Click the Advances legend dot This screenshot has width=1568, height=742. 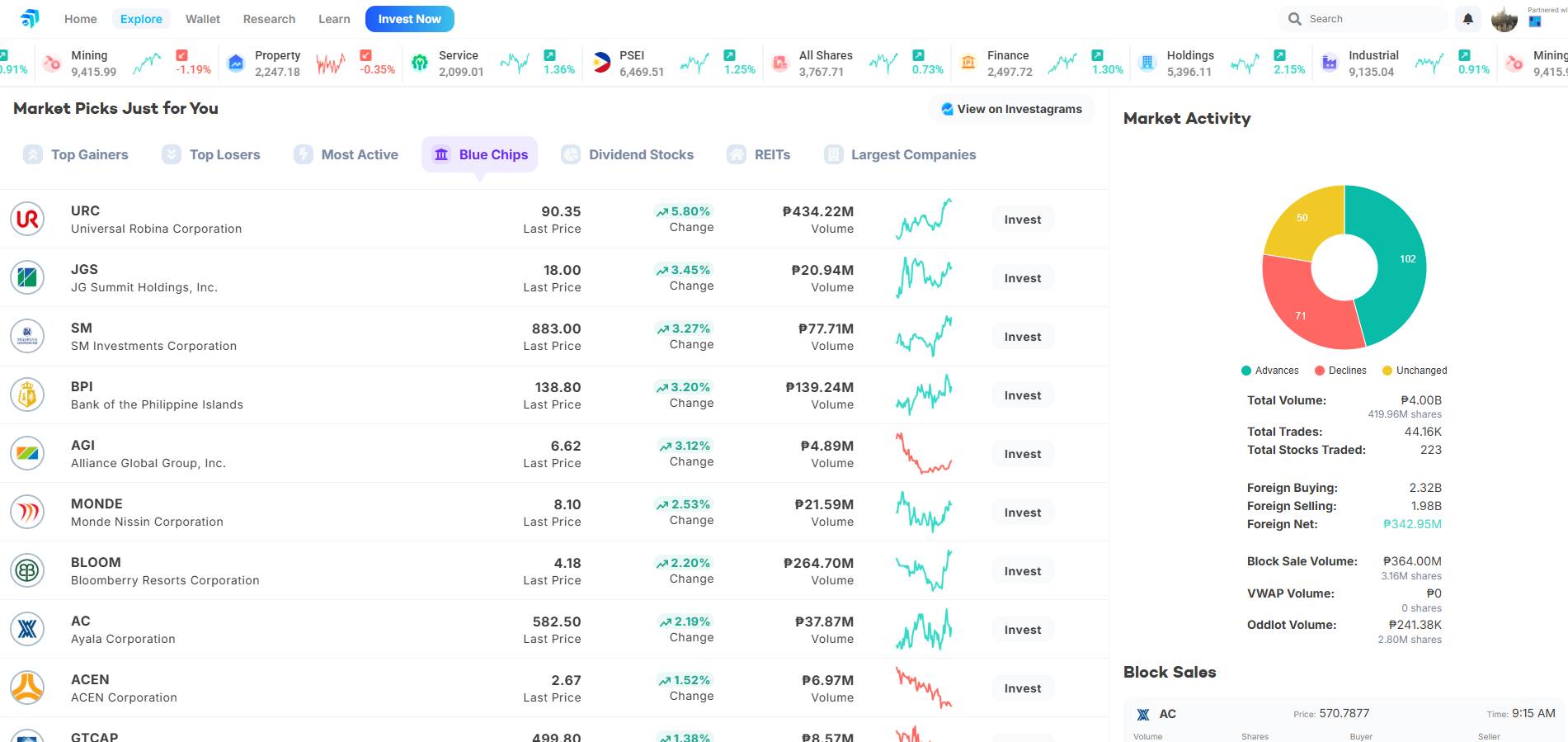[x=1246, y=371]
